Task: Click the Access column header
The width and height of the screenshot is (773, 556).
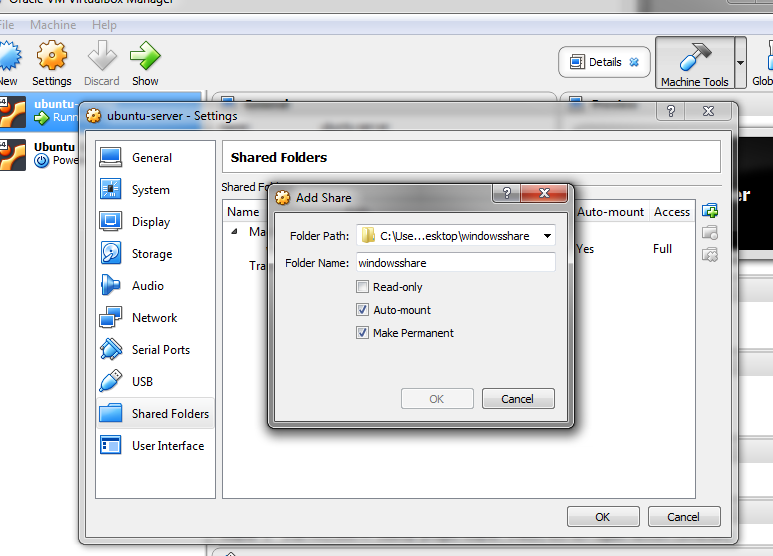Action: click(672, 212)
